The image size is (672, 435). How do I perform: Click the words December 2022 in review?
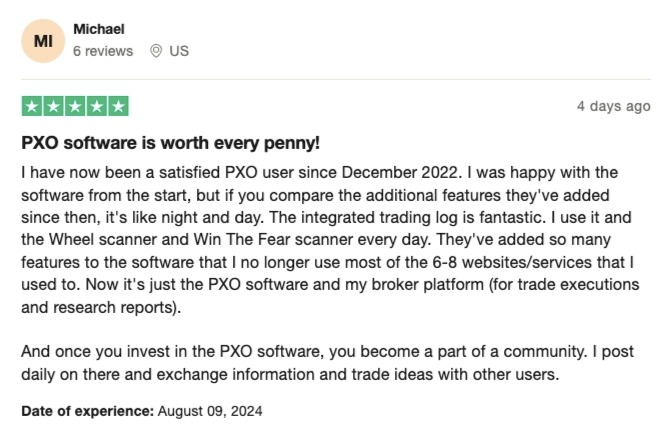point(399,172)
